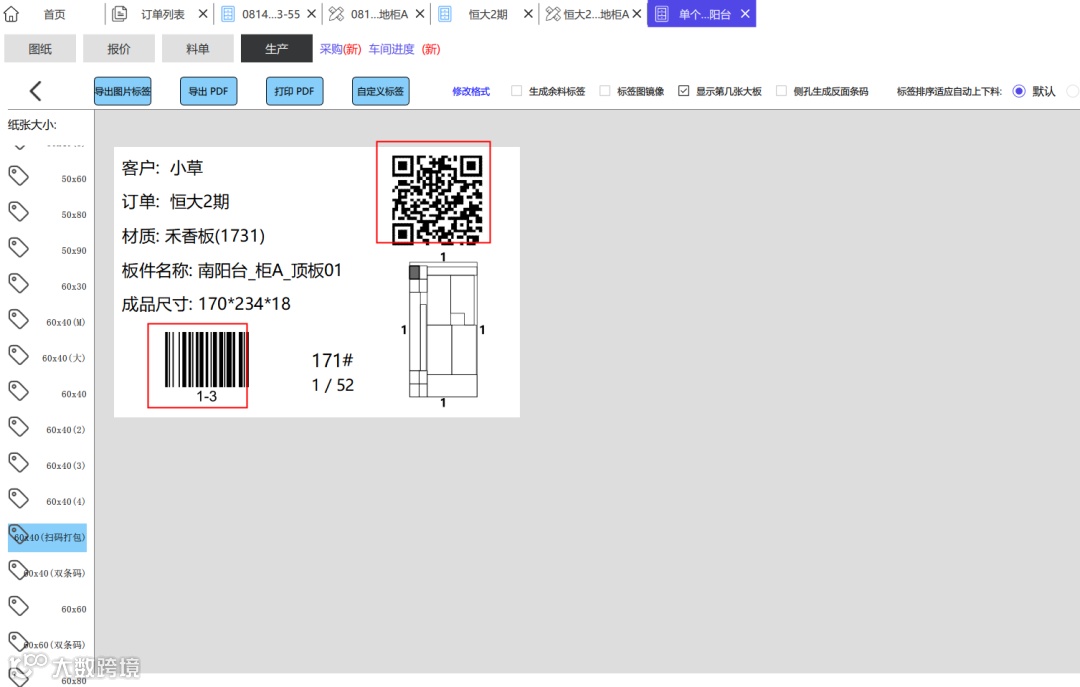This screenshot has width=1080, height=687.
Task: Click the 订单: 恒大2期 line on label
Action: (175, 202)
